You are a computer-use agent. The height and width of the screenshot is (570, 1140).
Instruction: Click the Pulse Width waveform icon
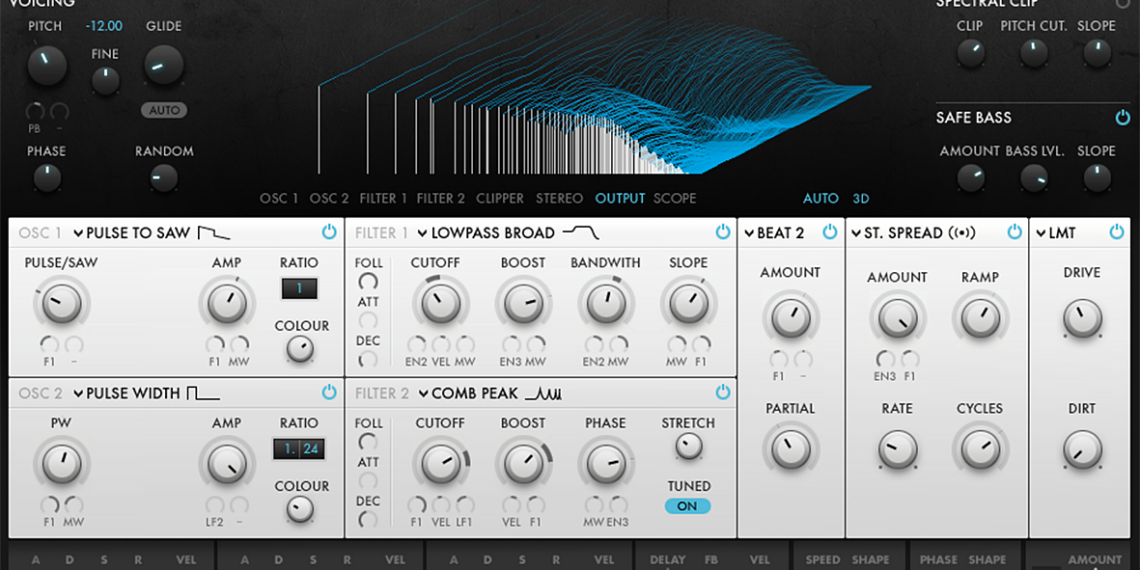203,393
